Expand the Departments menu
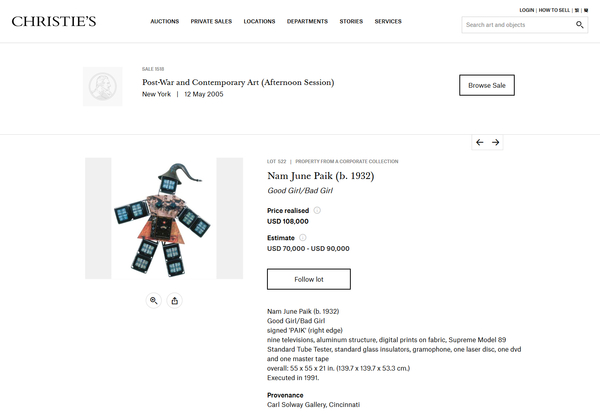The image size is (600, 418). tap(307, 21)
